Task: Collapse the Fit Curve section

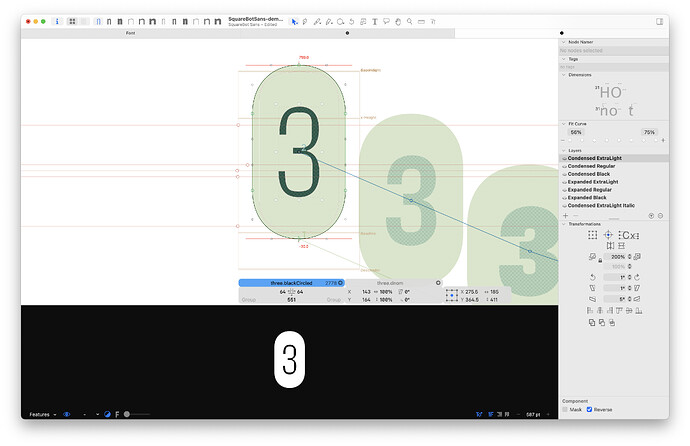Action: pyautogui.click(x=563, y=122)
